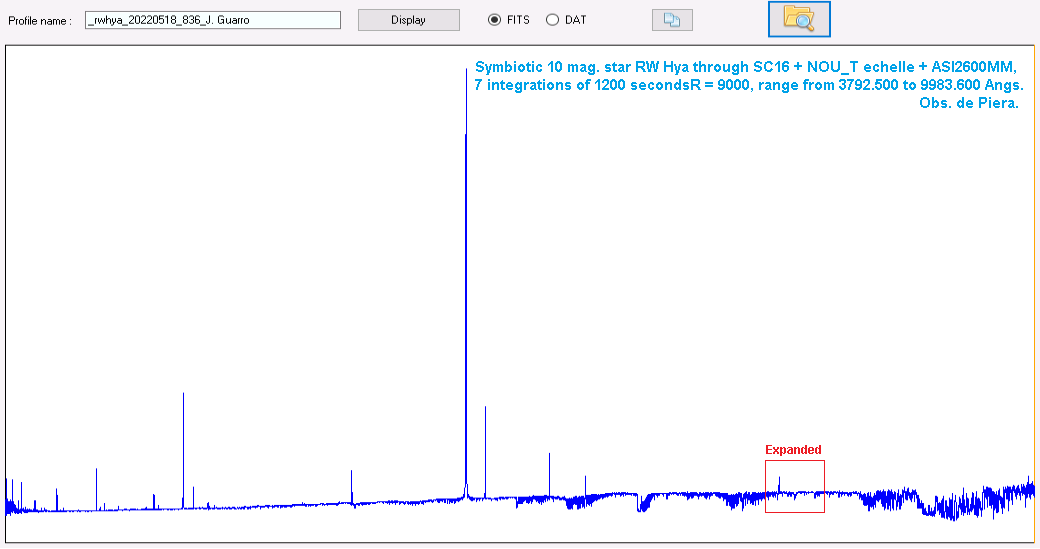Open the folder browse icon button
Screen dimensions: 1040x549
click(798, 19)
